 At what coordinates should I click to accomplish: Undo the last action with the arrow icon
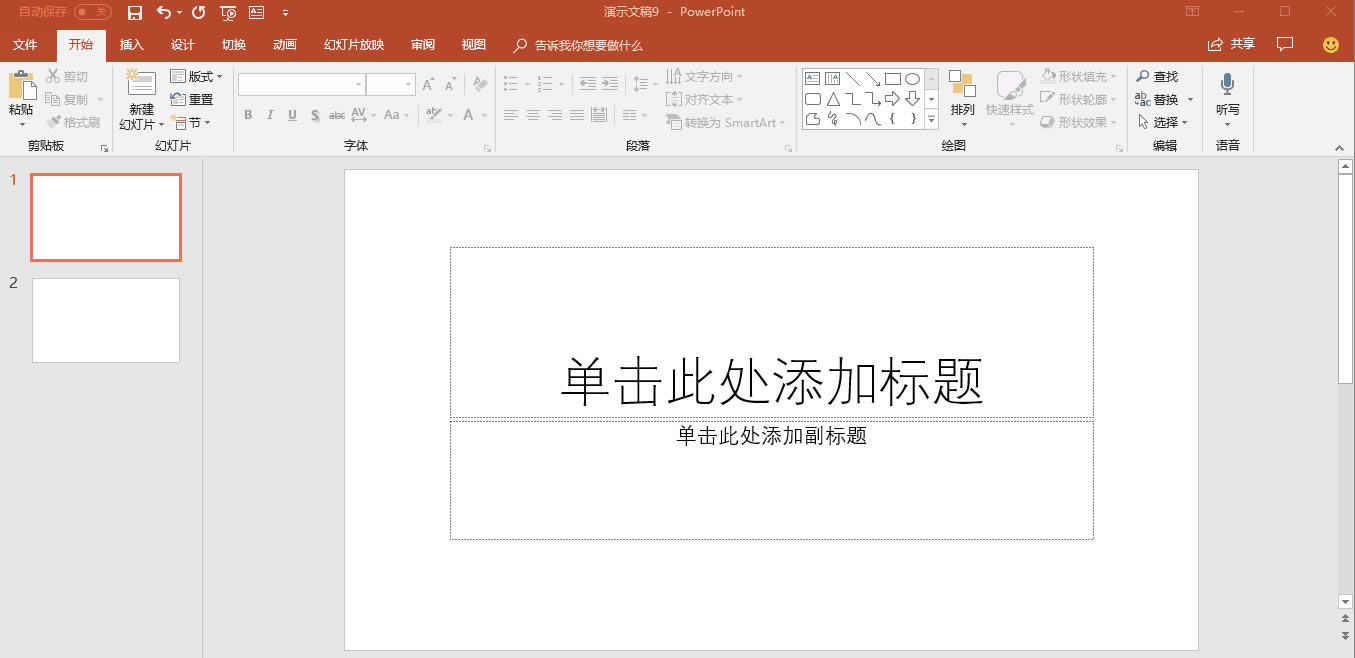pos(163,11)
